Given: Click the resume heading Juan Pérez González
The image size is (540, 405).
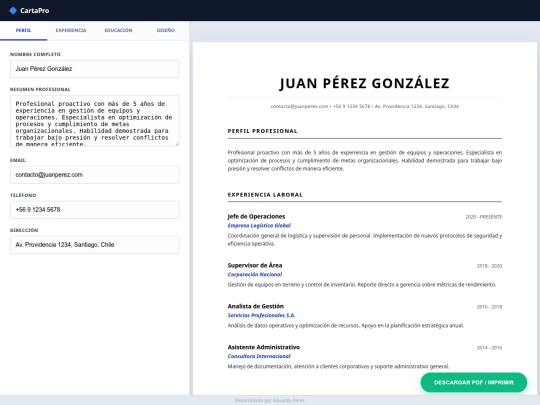Looking at the screenshot, I should coord(364,83).
